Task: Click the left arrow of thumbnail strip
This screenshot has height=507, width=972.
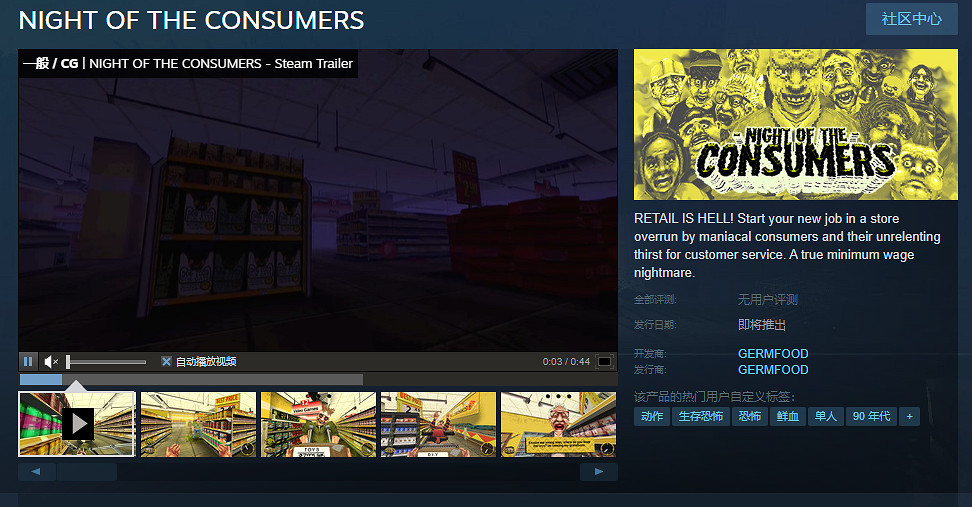Action: click(37, 472)
